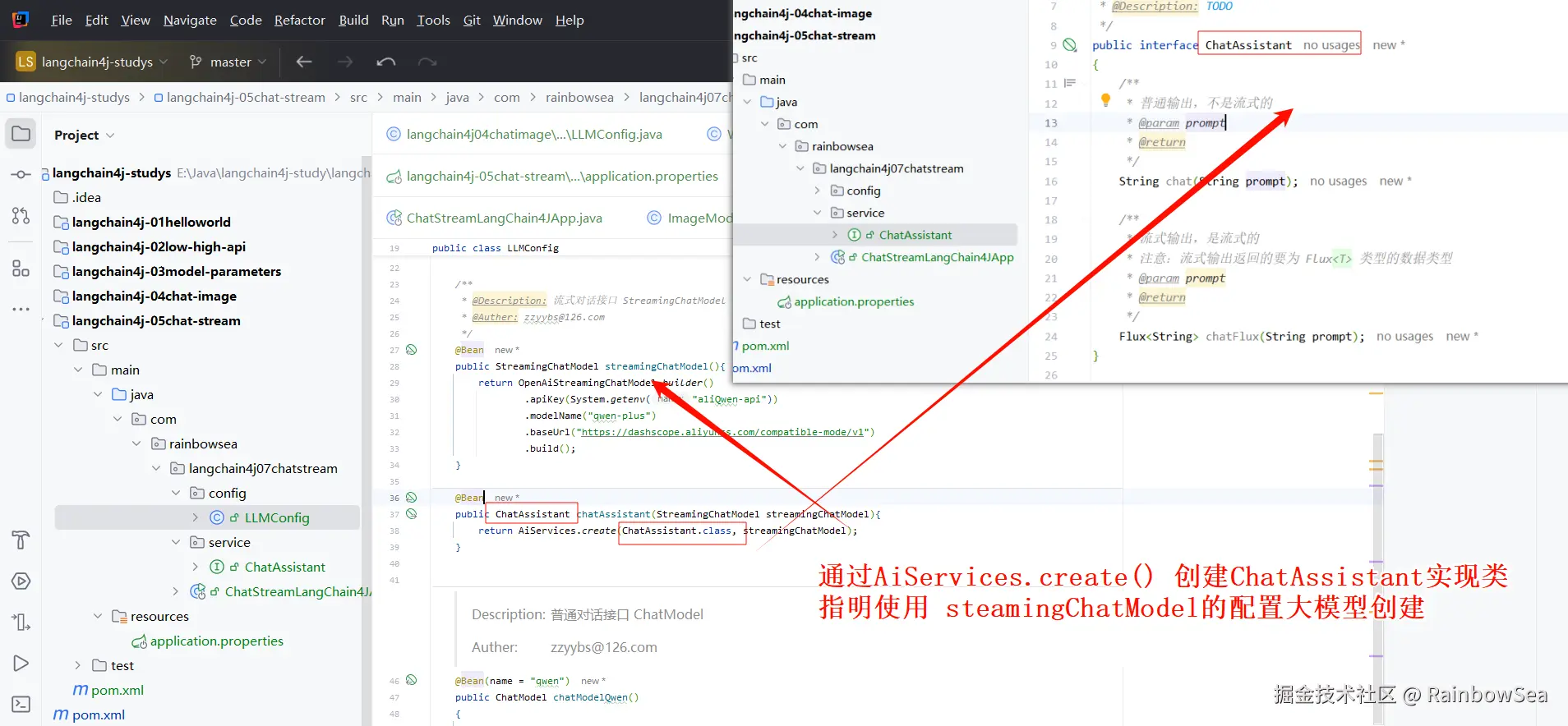Click 'no usages' hint beside chatFlux method
This screenshot has height=726, width=1568.
(1404, 336)
